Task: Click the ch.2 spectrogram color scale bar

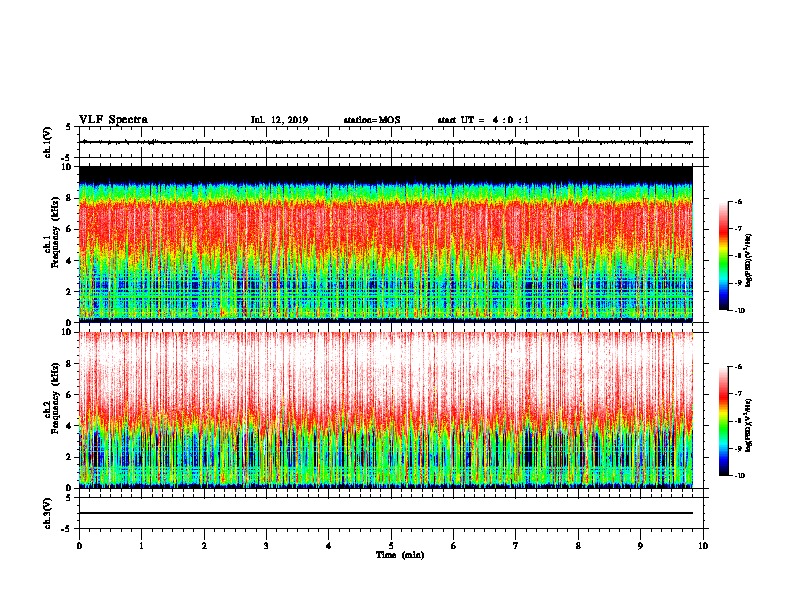Action: (x=723, y=421)
